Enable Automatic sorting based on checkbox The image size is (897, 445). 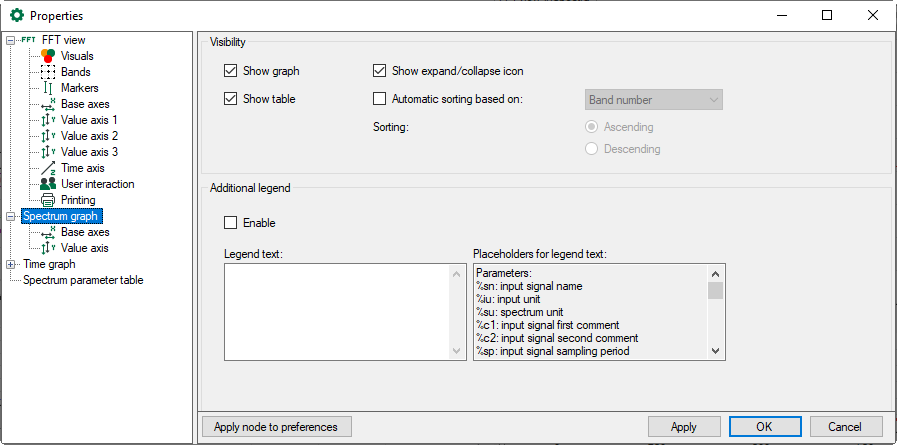pos(379,99)
